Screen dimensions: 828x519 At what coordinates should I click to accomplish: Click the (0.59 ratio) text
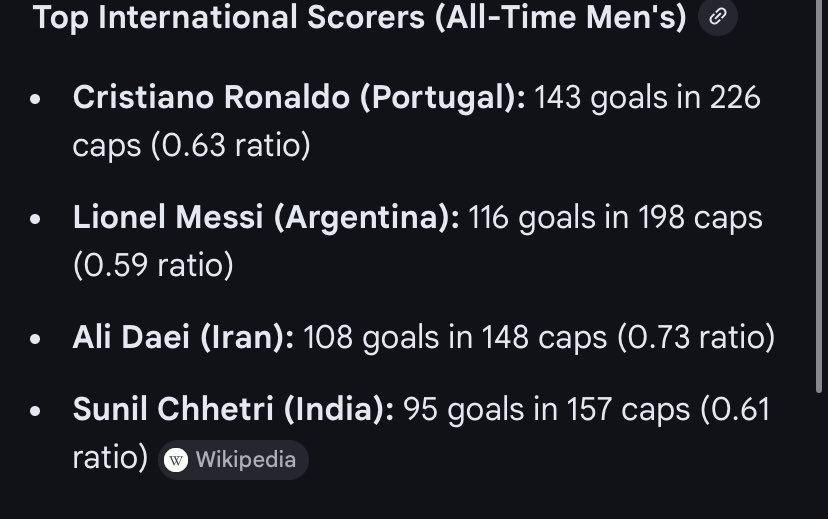pyautogui.click(x=153, y=266)
